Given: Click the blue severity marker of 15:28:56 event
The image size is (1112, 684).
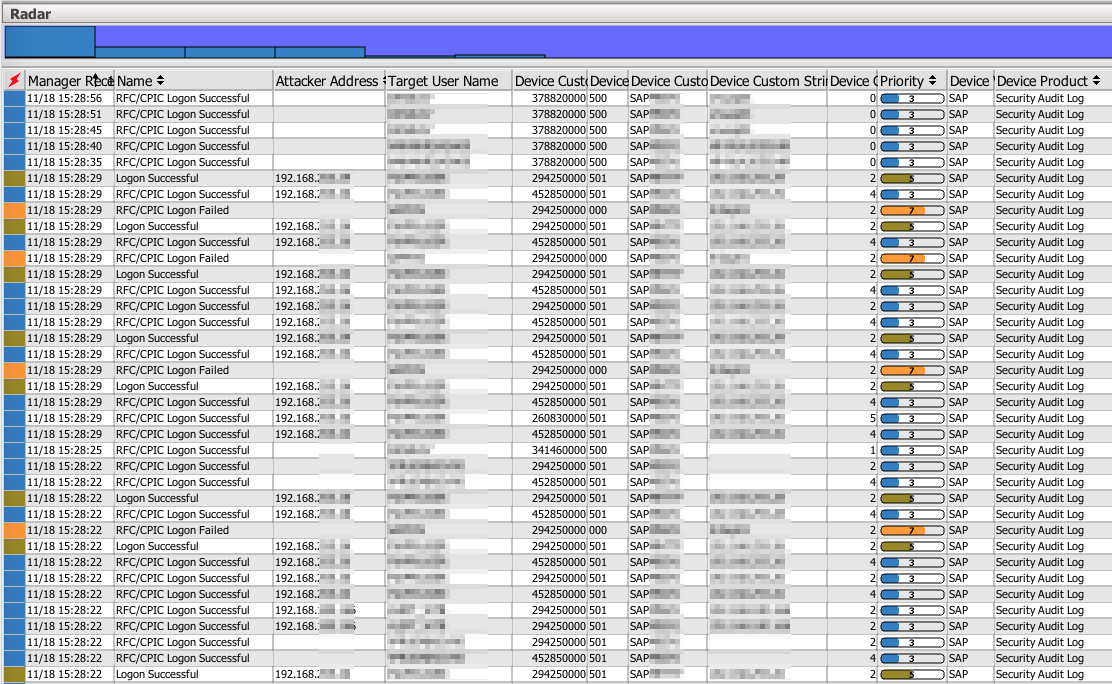Looking at the screenshot, I should (x=14, y=99).
